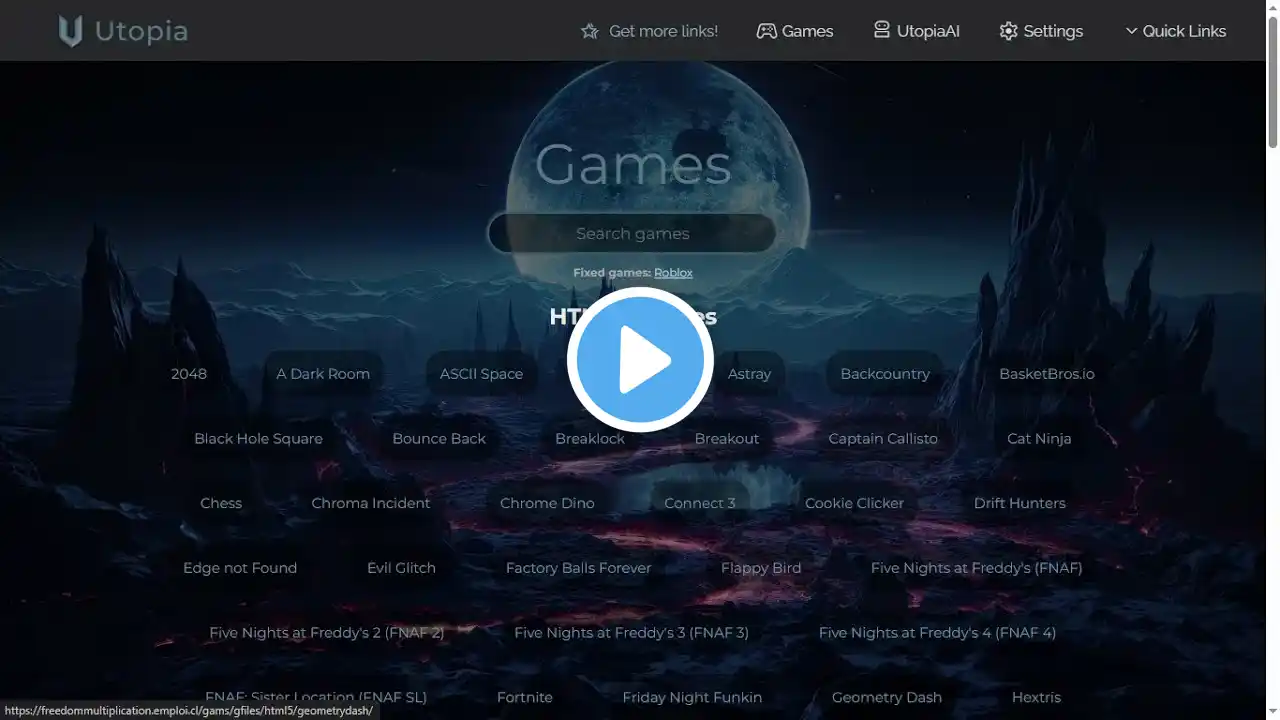Launch BasketBros.io game
This screenshot has width=1280, height=720.
(1047, 374)
